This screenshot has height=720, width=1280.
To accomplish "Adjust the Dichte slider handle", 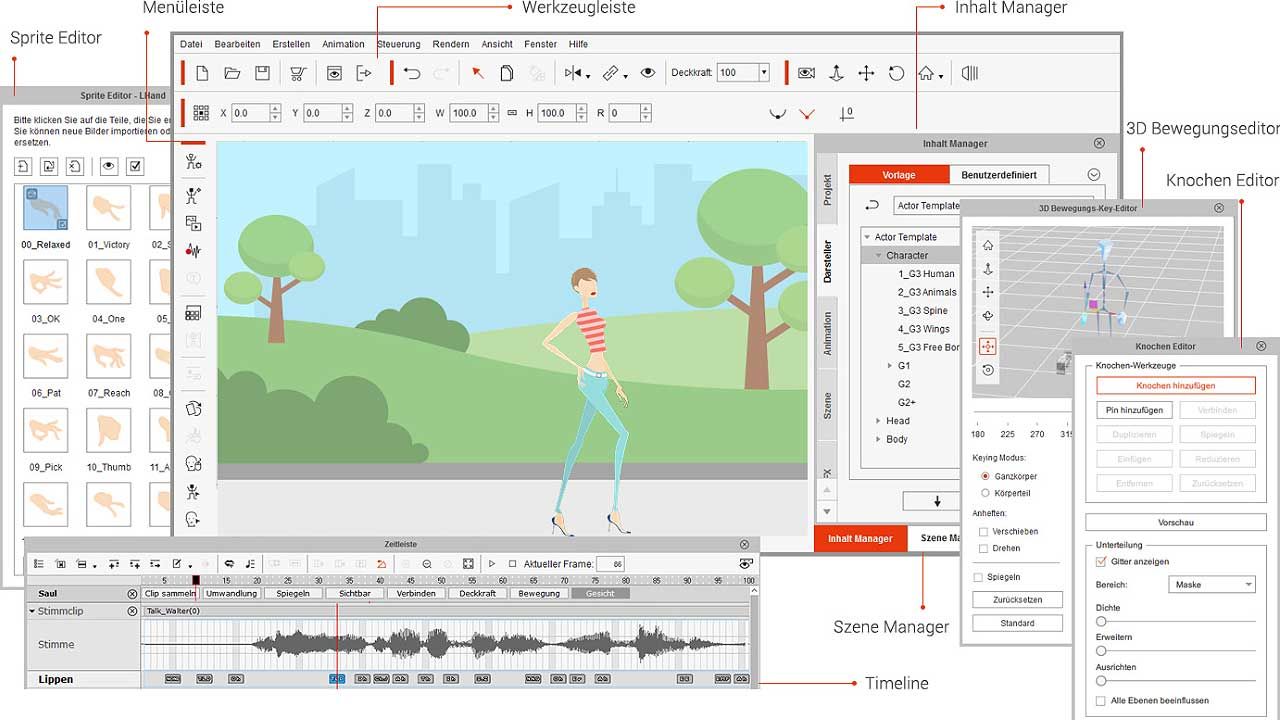I will click(x=1101, y=622).
